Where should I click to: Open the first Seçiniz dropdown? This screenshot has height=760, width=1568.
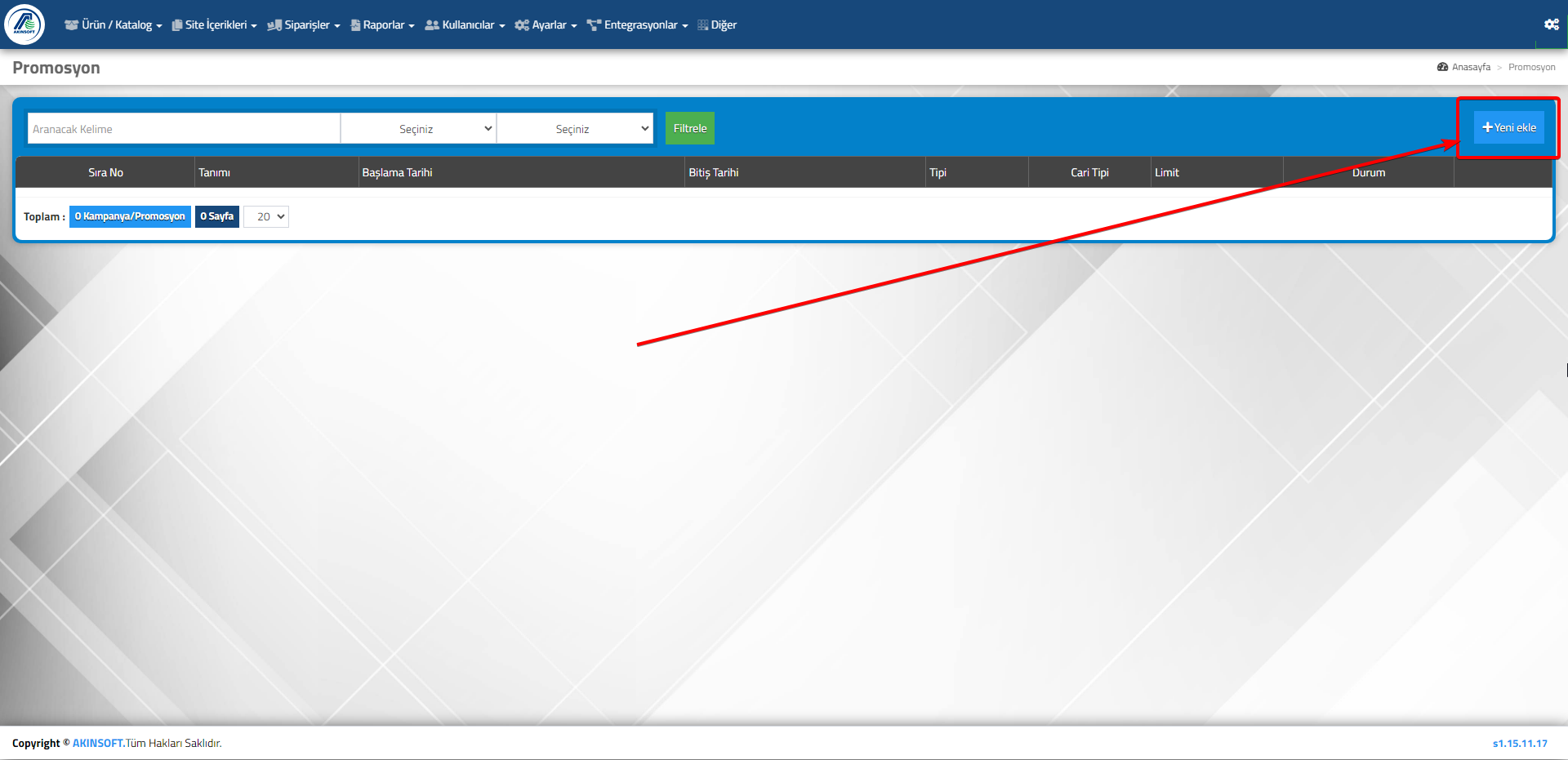pos(418,128)
